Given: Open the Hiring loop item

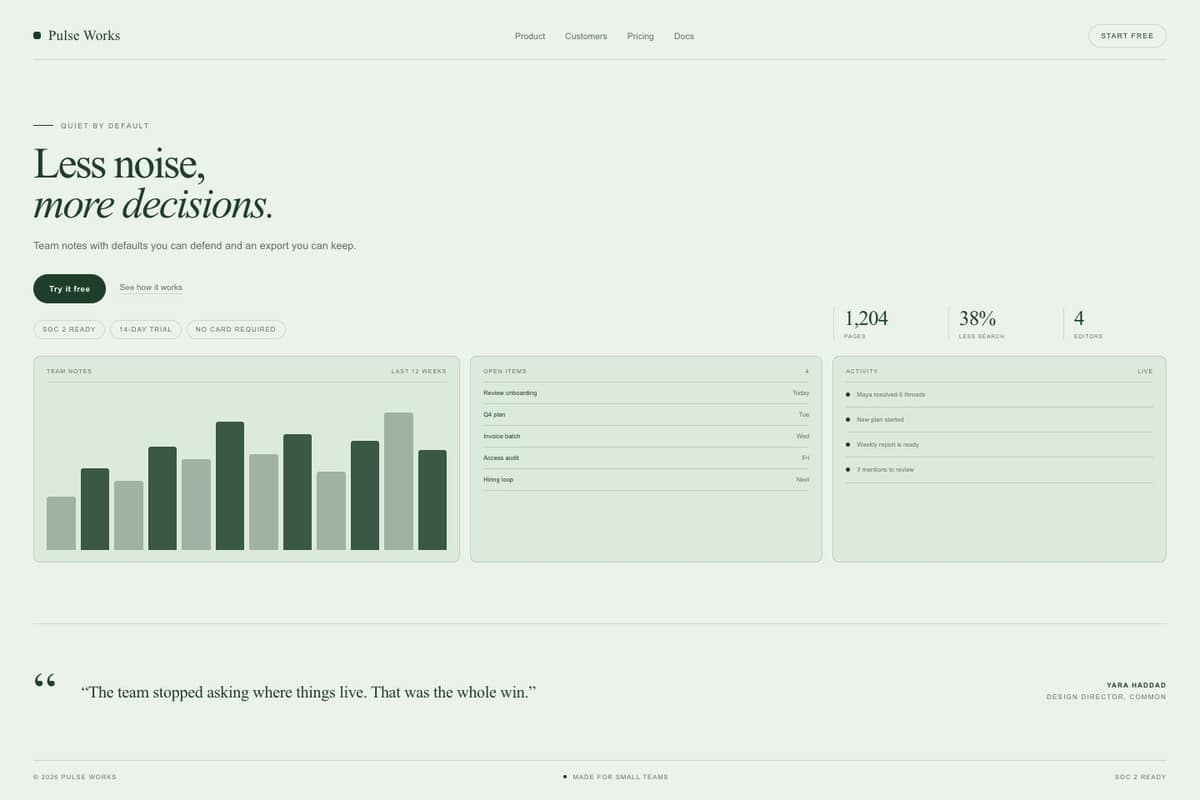Looking at the screenshot, I should coord(646,480).
